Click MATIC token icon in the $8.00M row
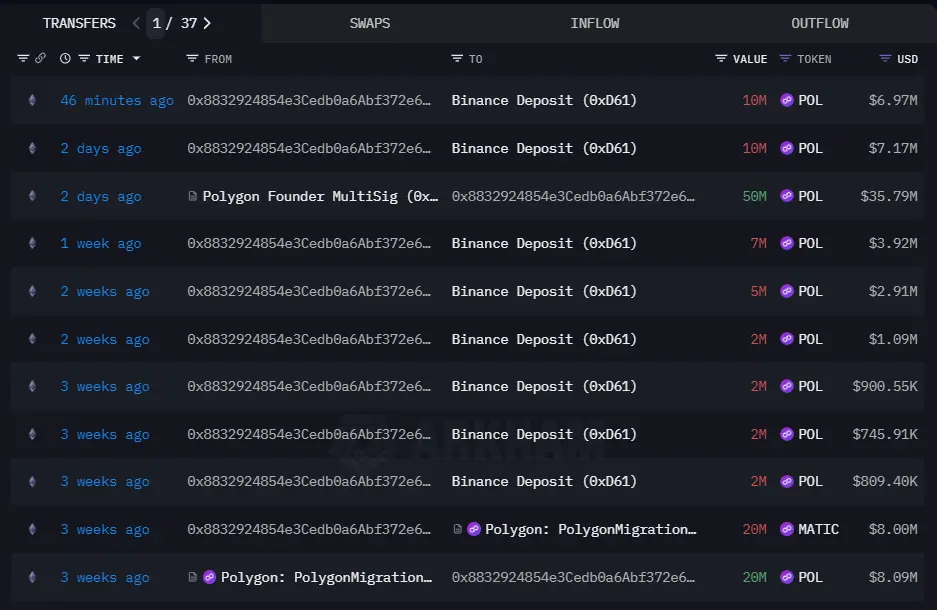The image size is (937, 610). coord(786,530)
